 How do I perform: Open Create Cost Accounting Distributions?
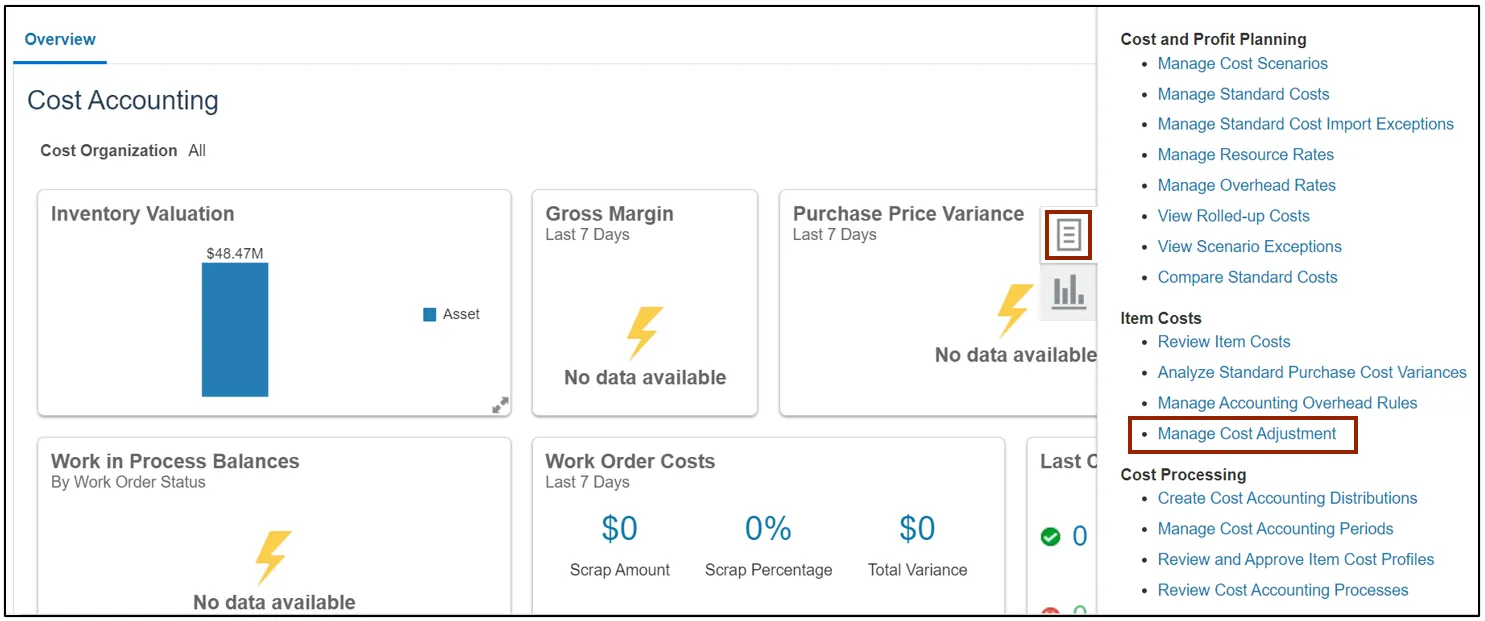[1287, 498]
